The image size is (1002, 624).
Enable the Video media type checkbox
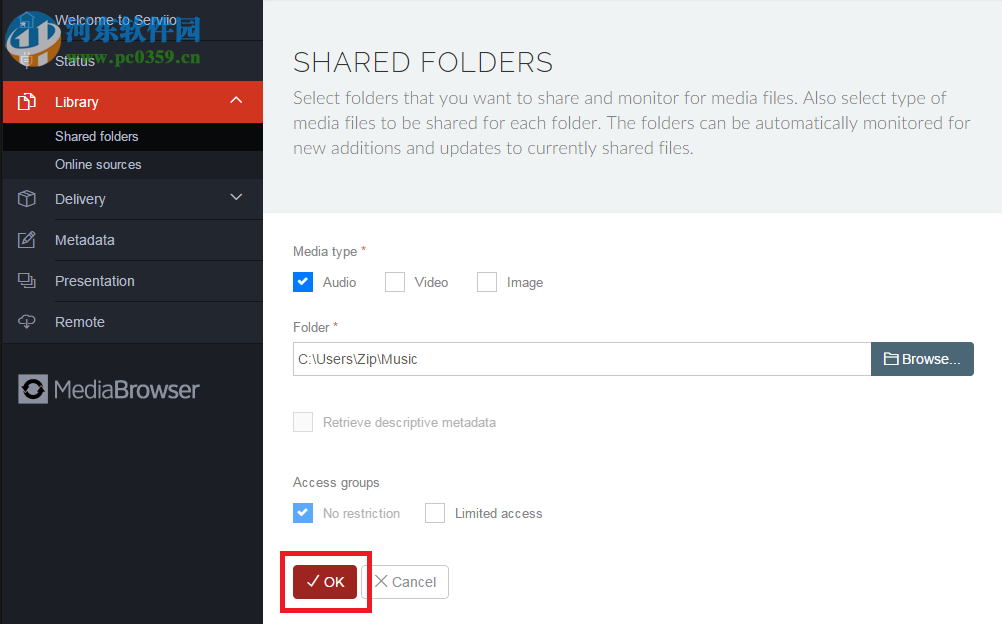coord(395,282)
